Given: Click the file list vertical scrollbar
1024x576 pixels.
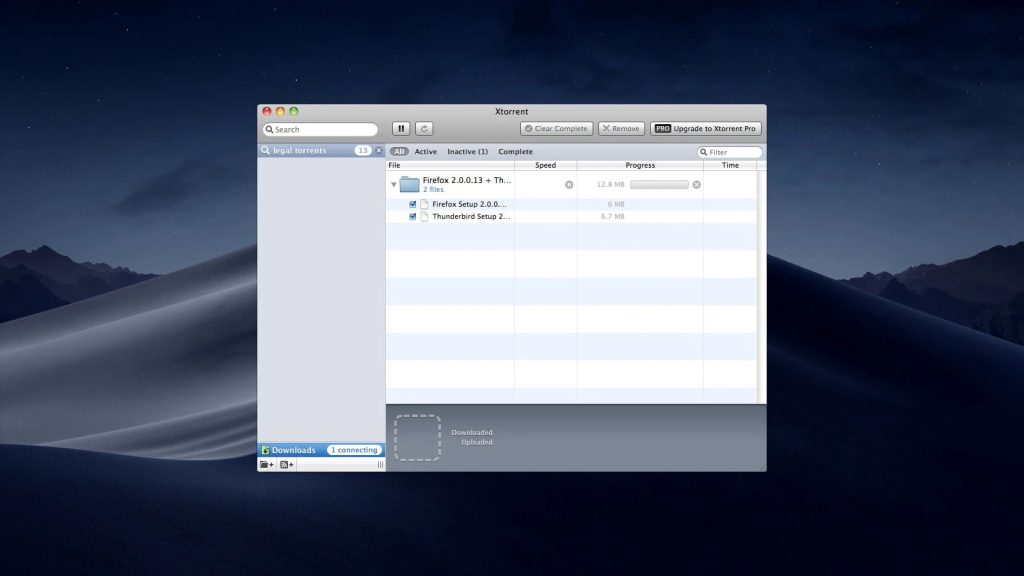Looking at the screenshot, I should [x=761, y=286].
